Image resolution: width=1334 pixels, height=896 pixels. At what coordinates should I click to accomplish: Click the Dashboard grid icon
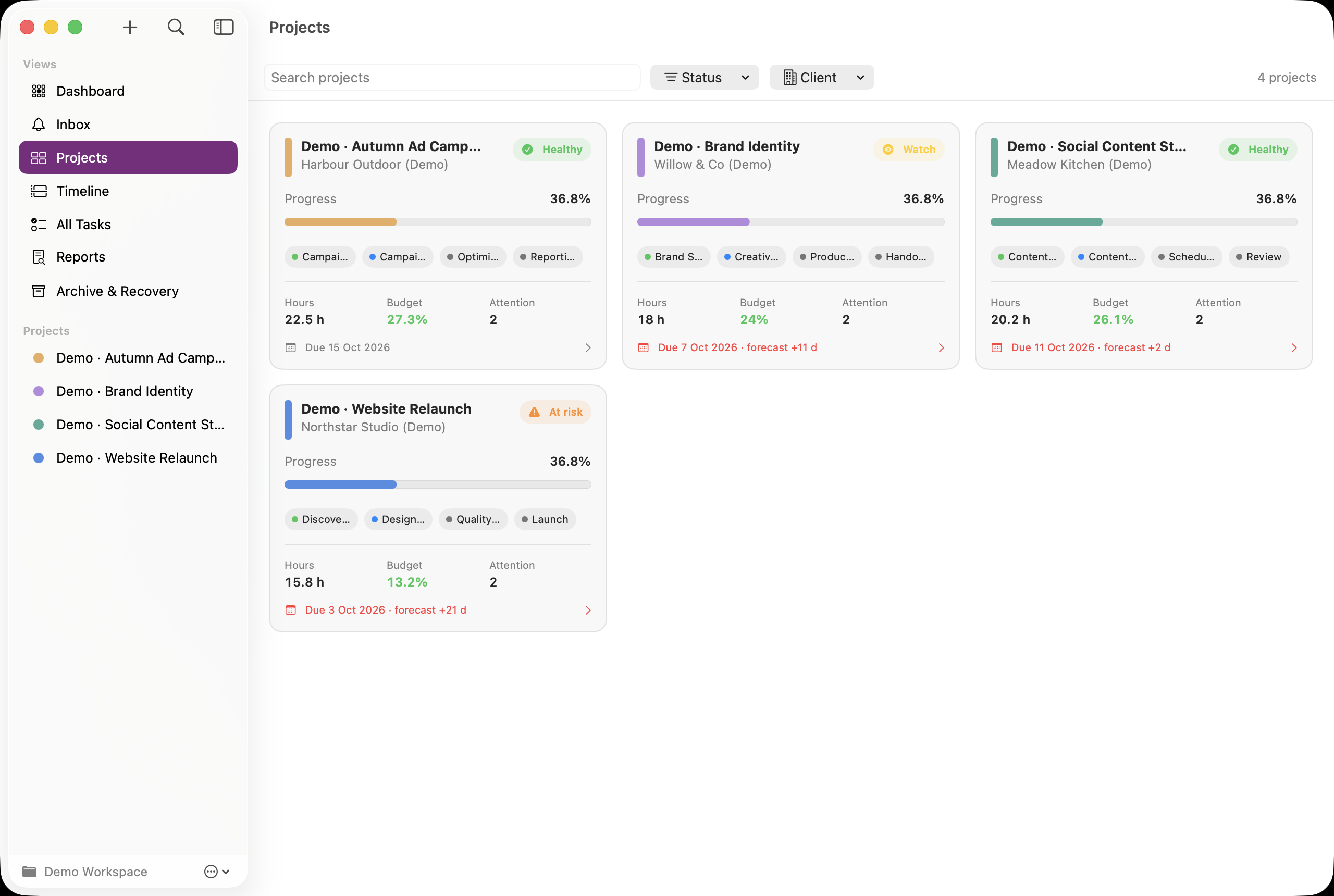(38, 92)
